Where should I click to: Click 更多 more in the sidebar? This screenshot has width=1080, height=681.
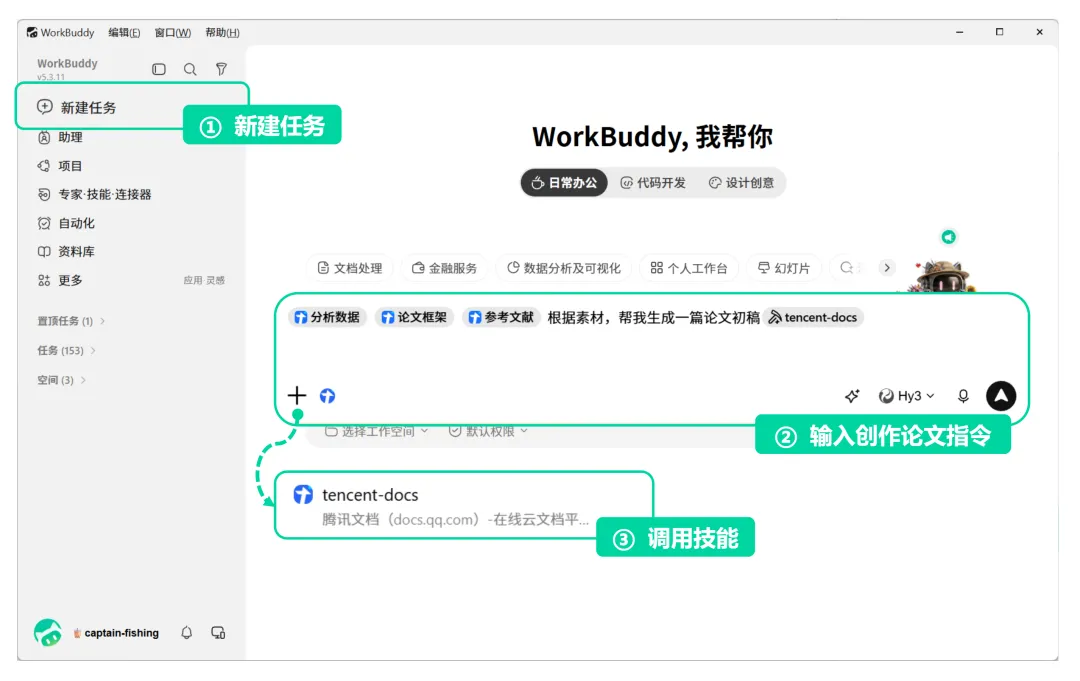point(60,280)
